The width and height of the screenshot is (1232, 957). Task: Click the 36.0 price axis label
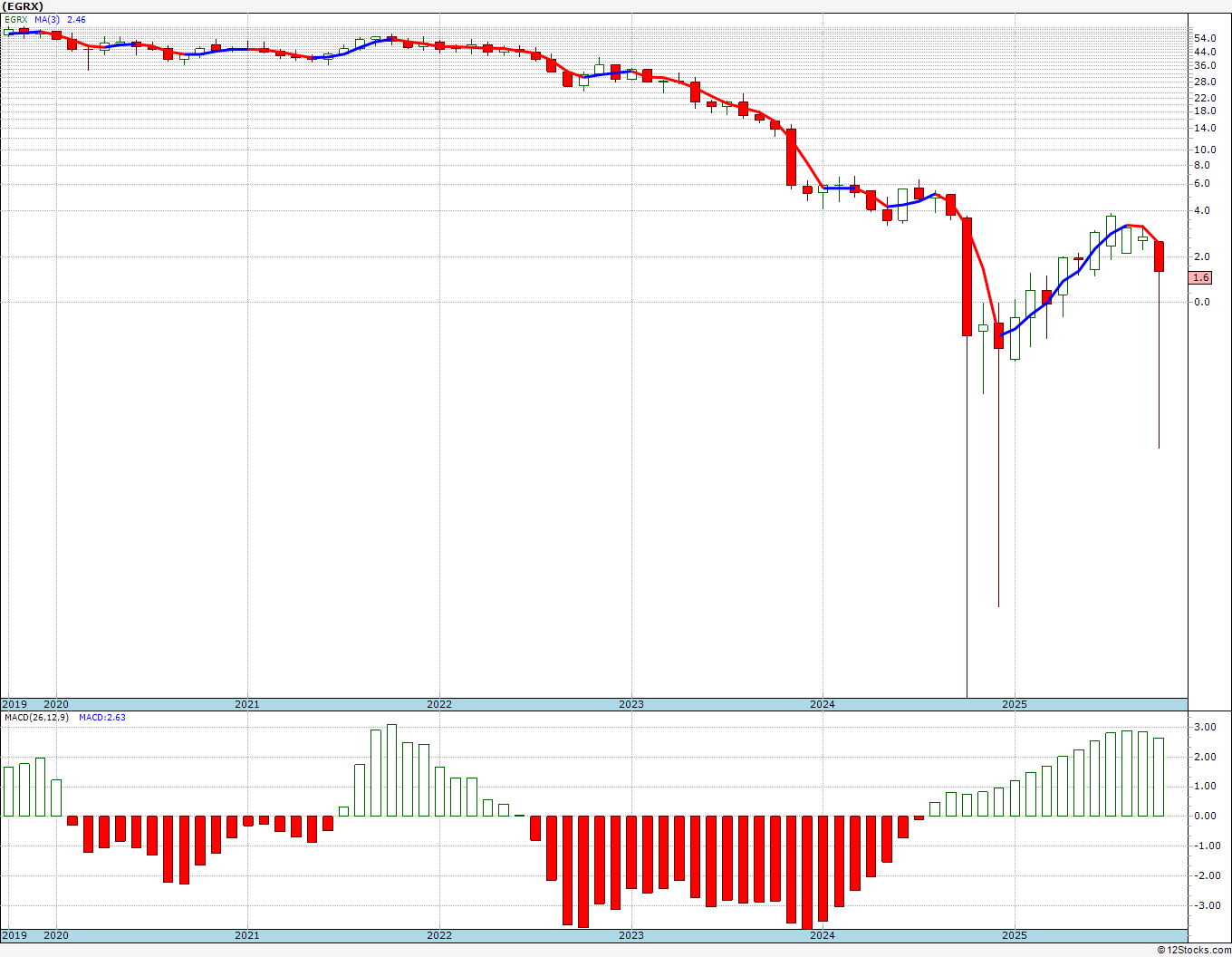[x=1205, y=65]
